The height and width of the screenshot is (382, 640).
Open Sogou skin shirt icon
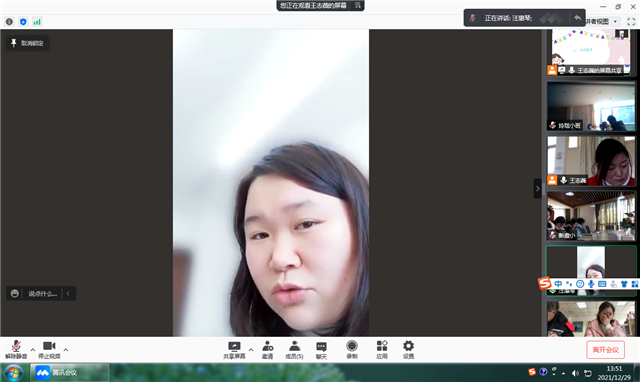click(x=624, y=284)
